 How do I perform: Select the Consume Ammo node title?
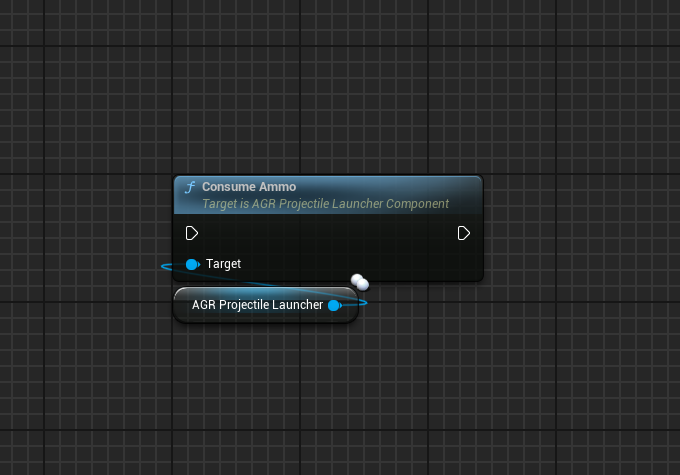tap(249, 187)
